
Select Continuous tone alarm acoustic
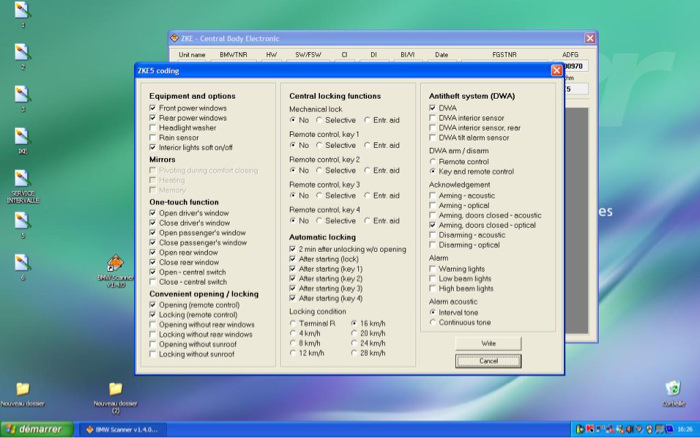[x=433, y=322]
